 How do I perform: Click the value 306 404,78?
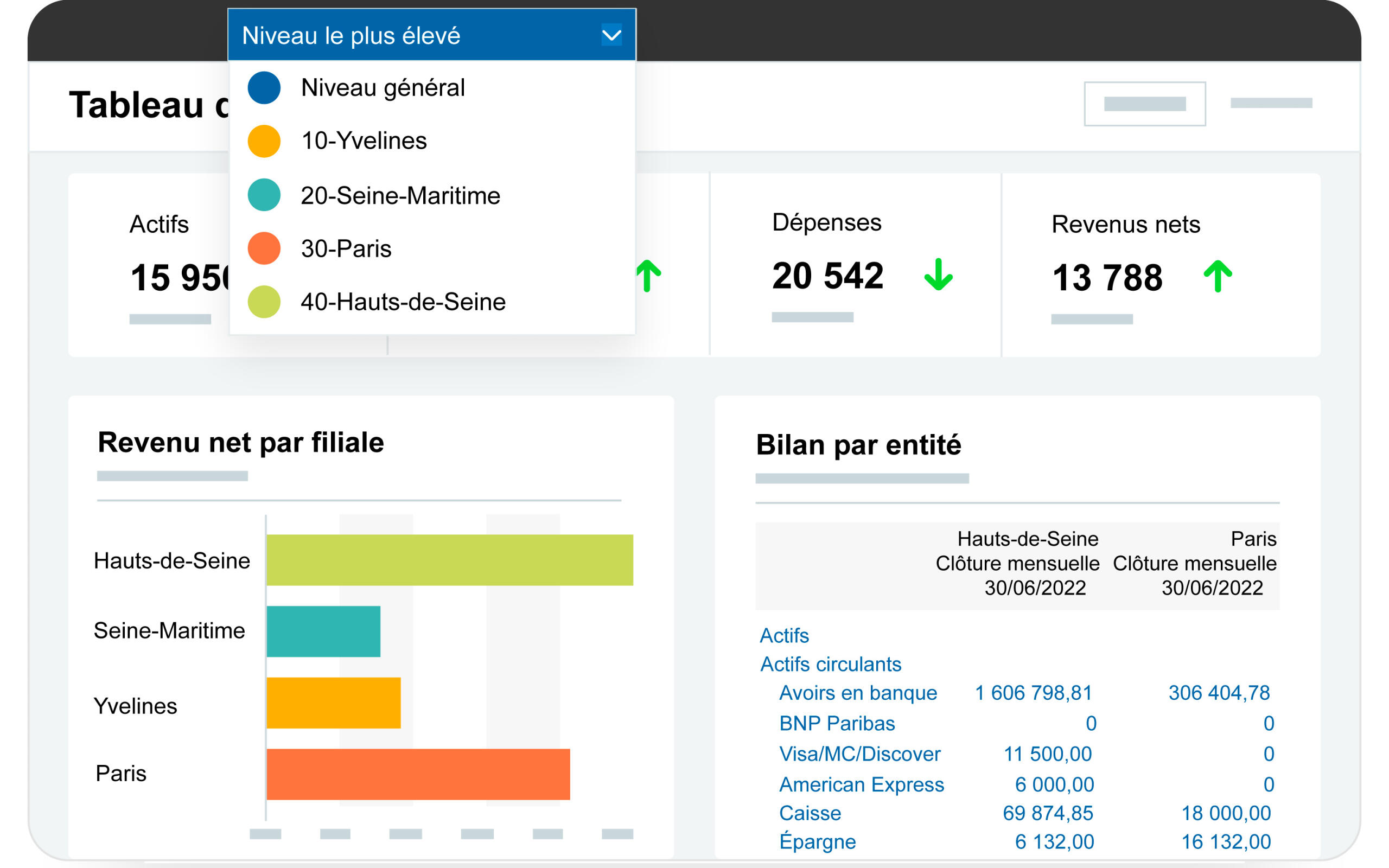(1219, 693)
